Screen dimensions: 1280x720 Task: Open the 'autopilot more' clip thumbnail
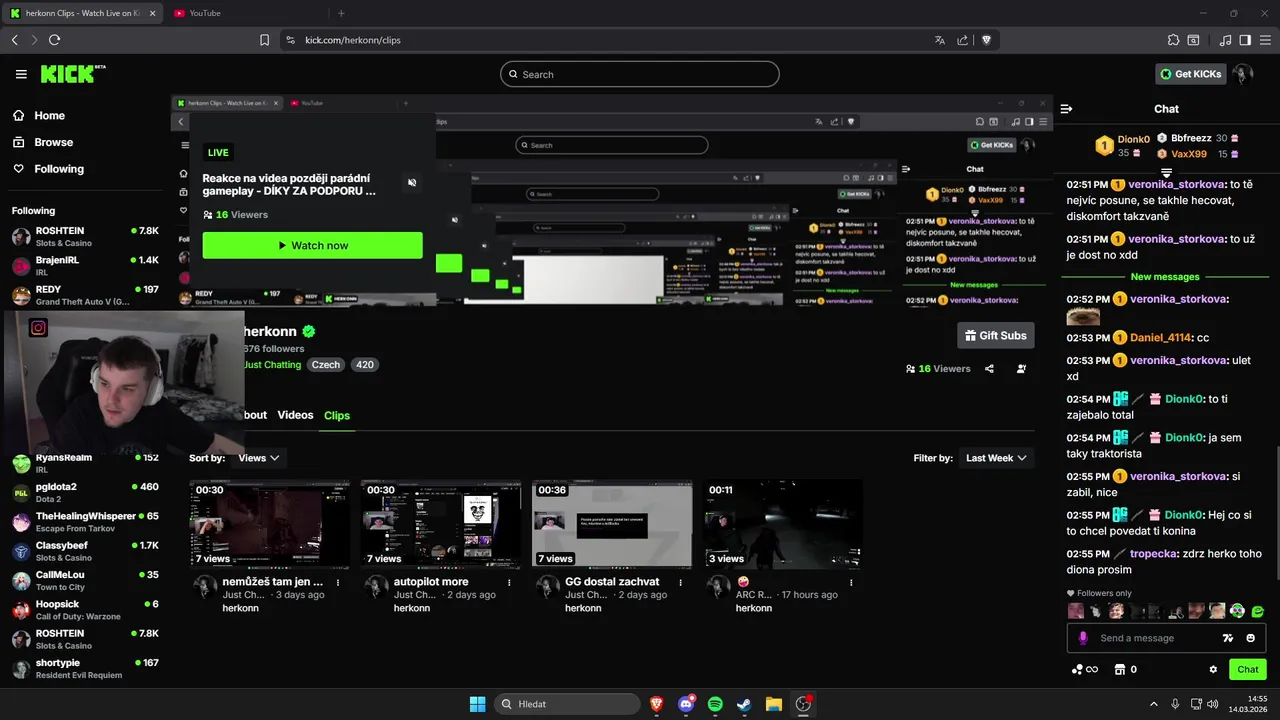[441, 524]
